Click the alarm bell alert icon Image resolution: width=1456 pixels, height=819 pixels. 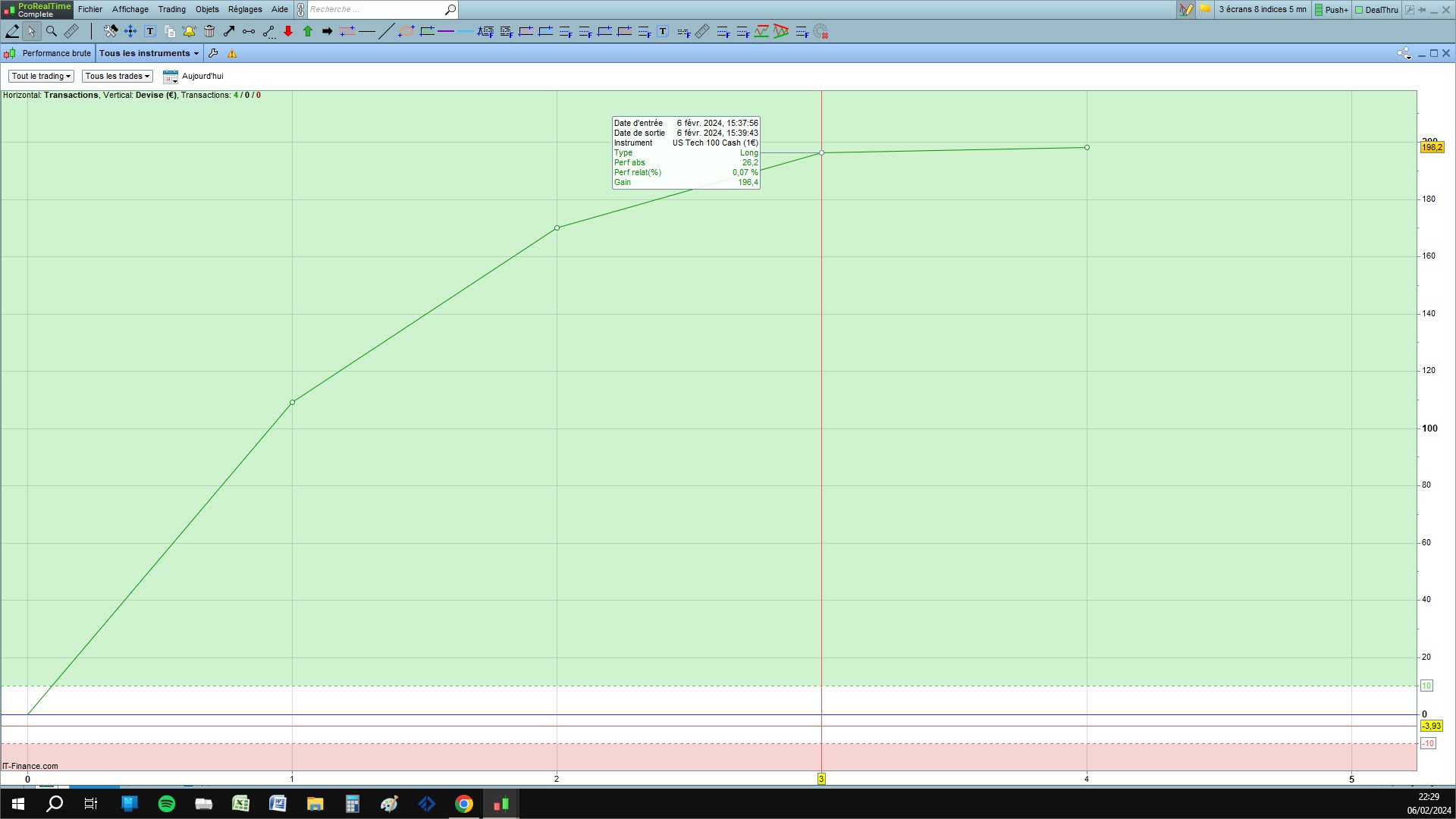[x=189, y=31]
